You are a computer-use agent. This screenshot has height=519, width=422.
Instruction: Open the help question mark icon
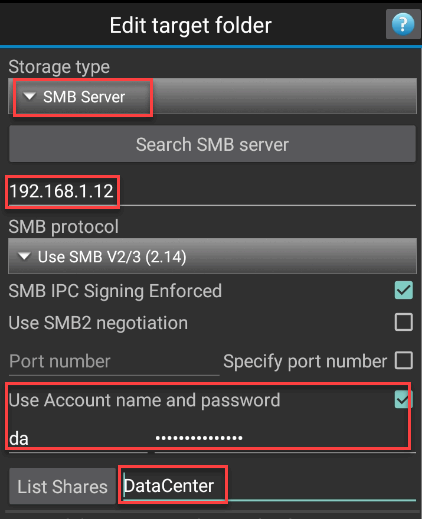pos(403,24)
